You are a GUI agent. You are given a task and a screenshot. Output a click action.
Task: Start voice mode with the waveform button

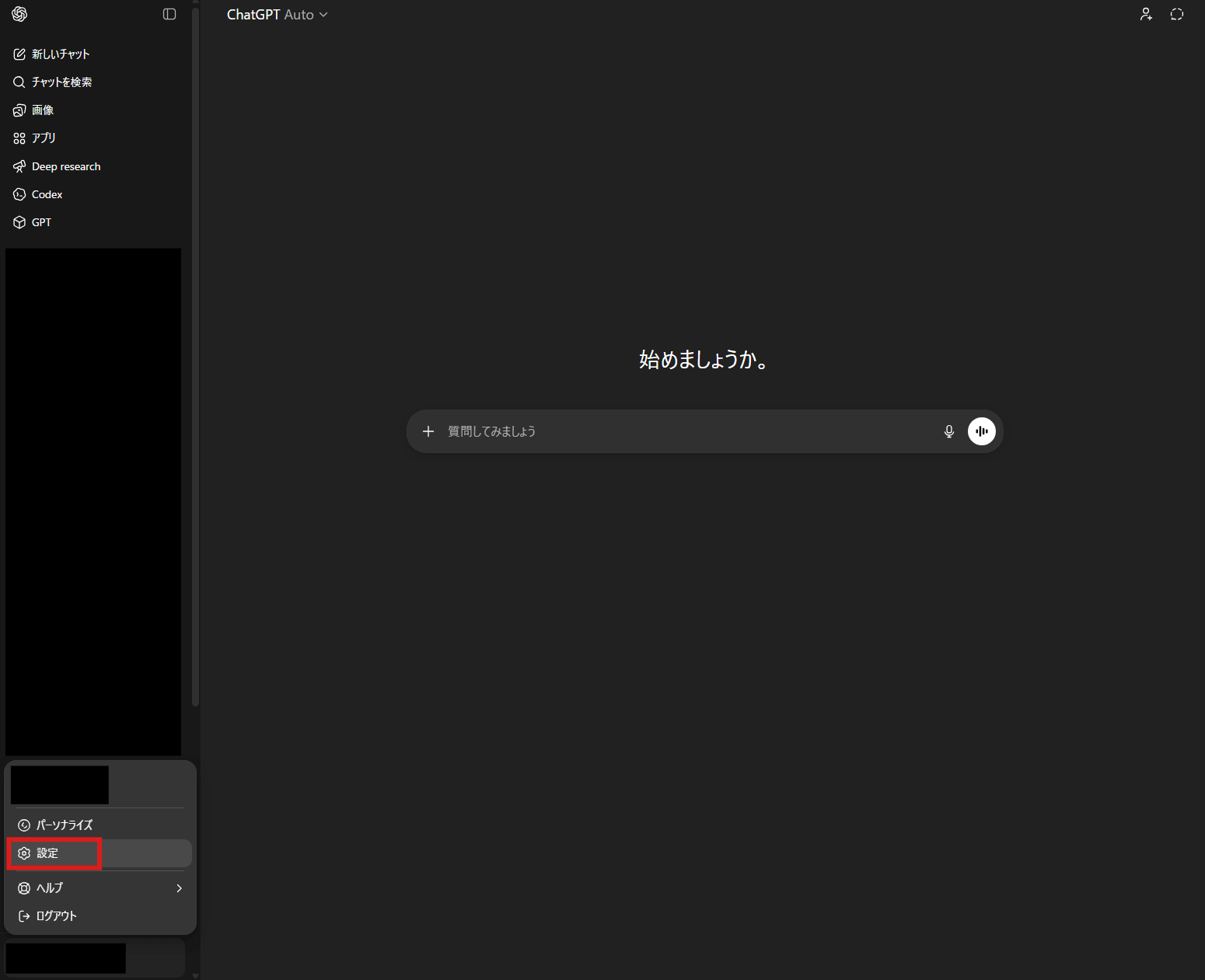click(981, 431)
